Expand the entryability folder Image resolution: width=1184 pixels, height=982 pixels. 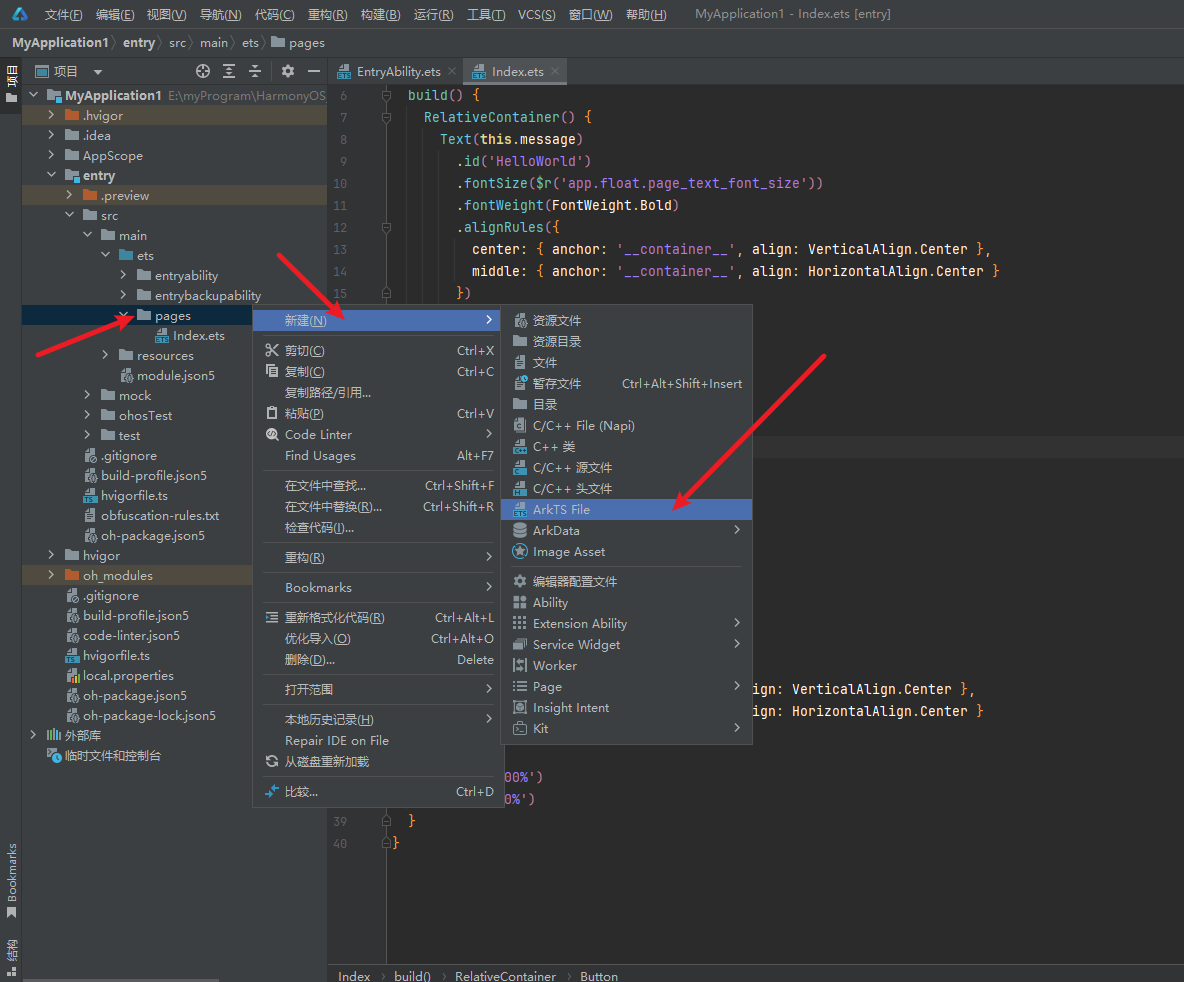pos(123,275)
